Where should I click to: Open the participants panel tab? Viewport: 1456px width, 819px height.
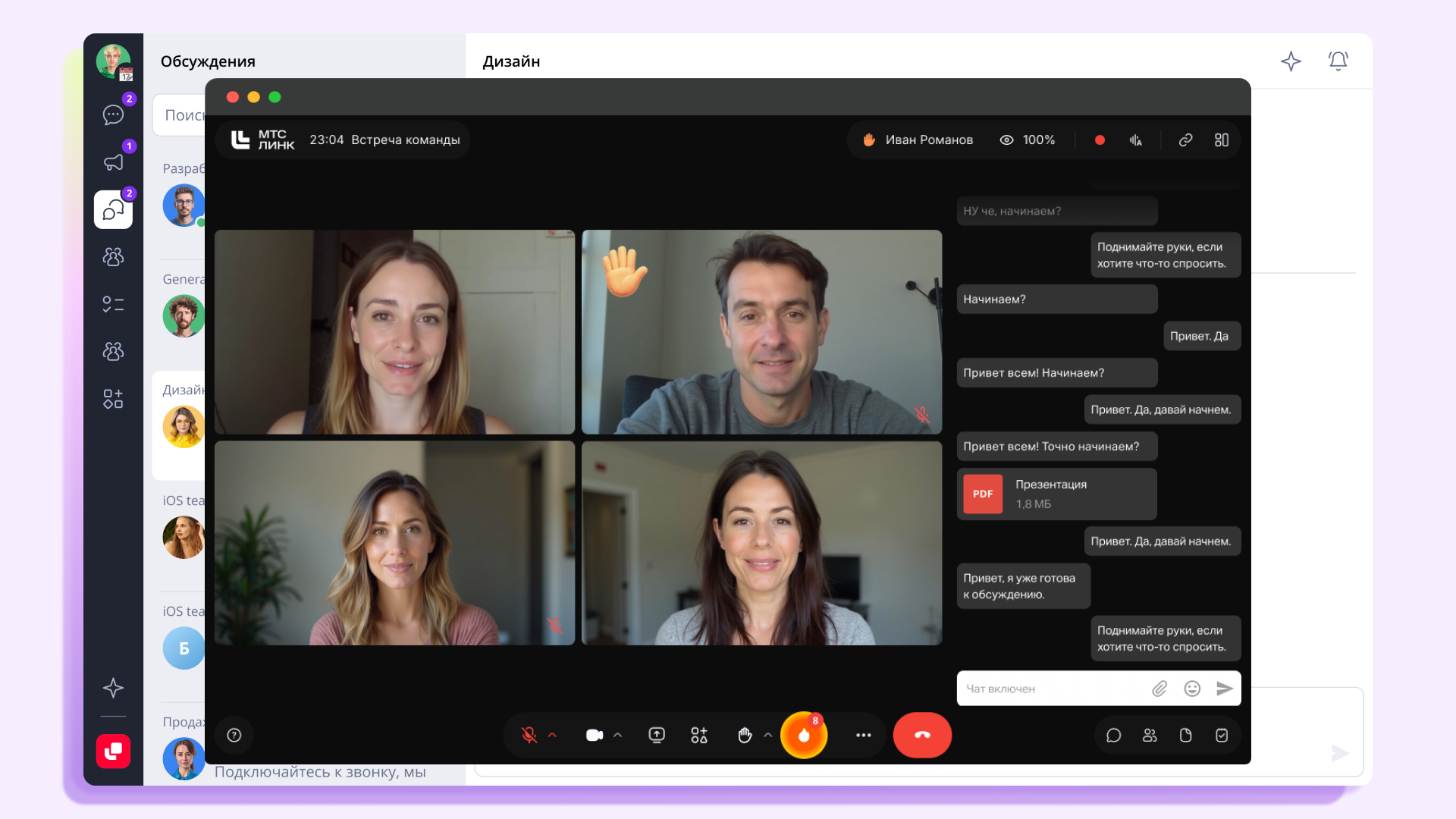tap(1150, 735)
